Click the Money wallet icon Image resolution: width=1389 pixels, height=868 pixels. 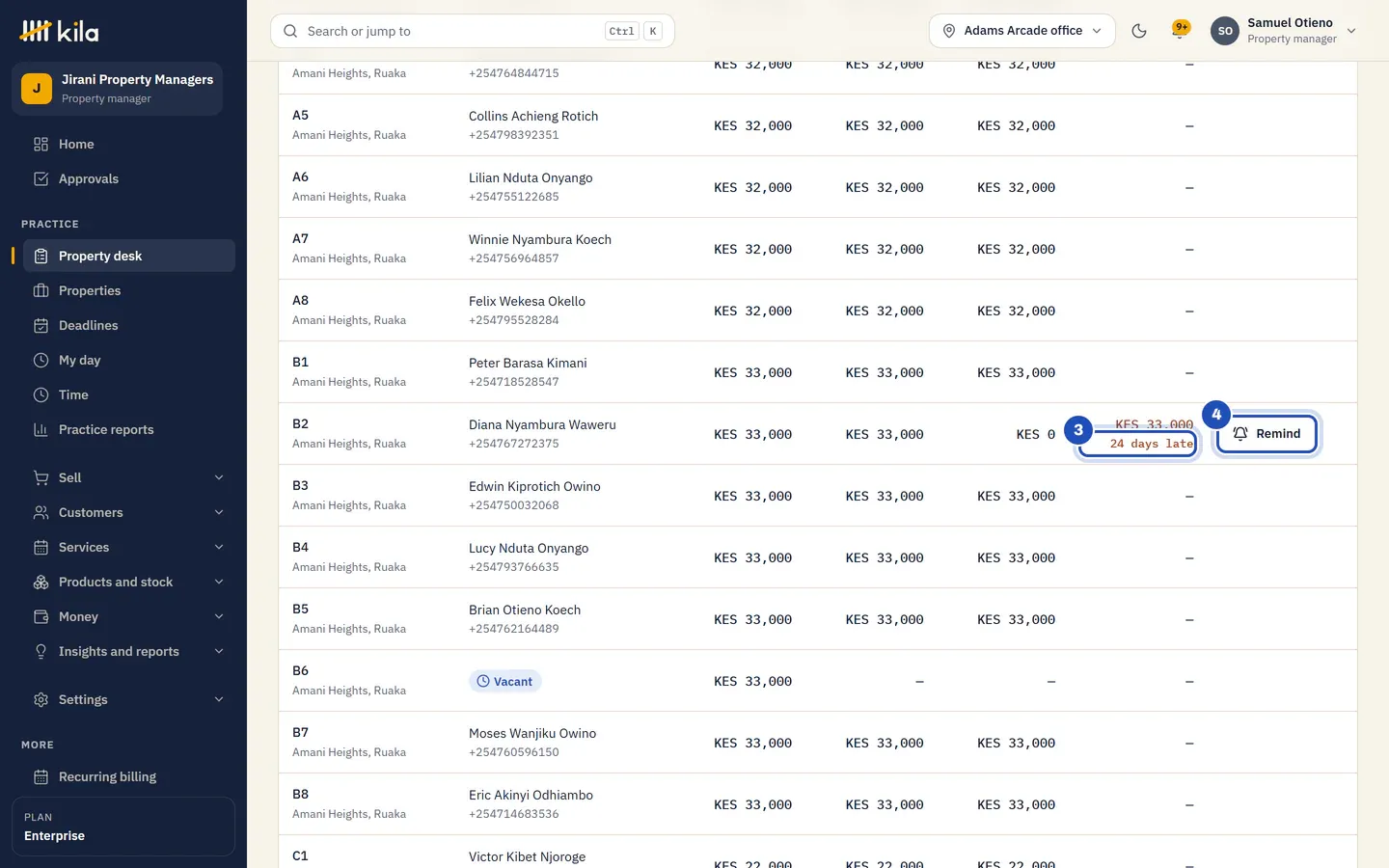(41, 617)
